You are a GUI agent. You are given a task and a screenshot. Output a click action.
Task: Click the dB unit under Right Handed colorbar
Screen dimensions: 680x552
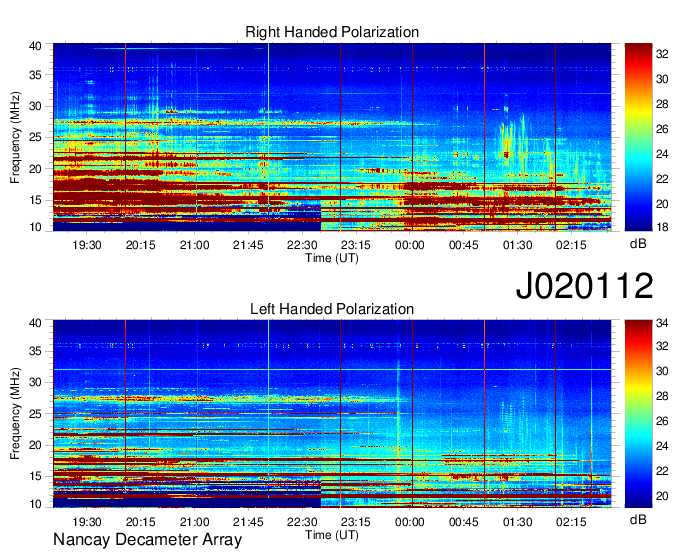[x=638, y=244]
